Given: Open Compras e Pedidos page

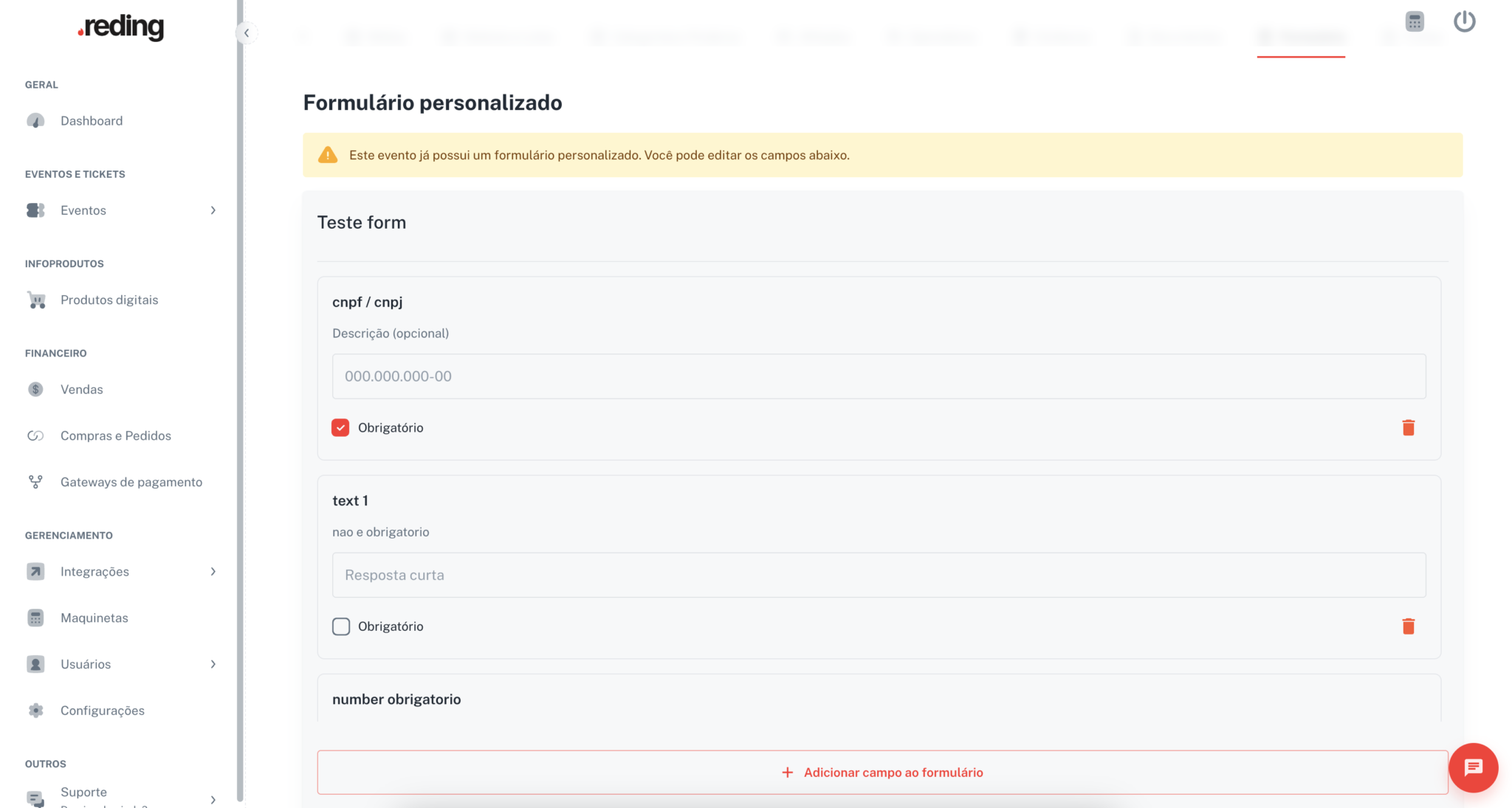Looking at the screenshot, I should (115, 436).
